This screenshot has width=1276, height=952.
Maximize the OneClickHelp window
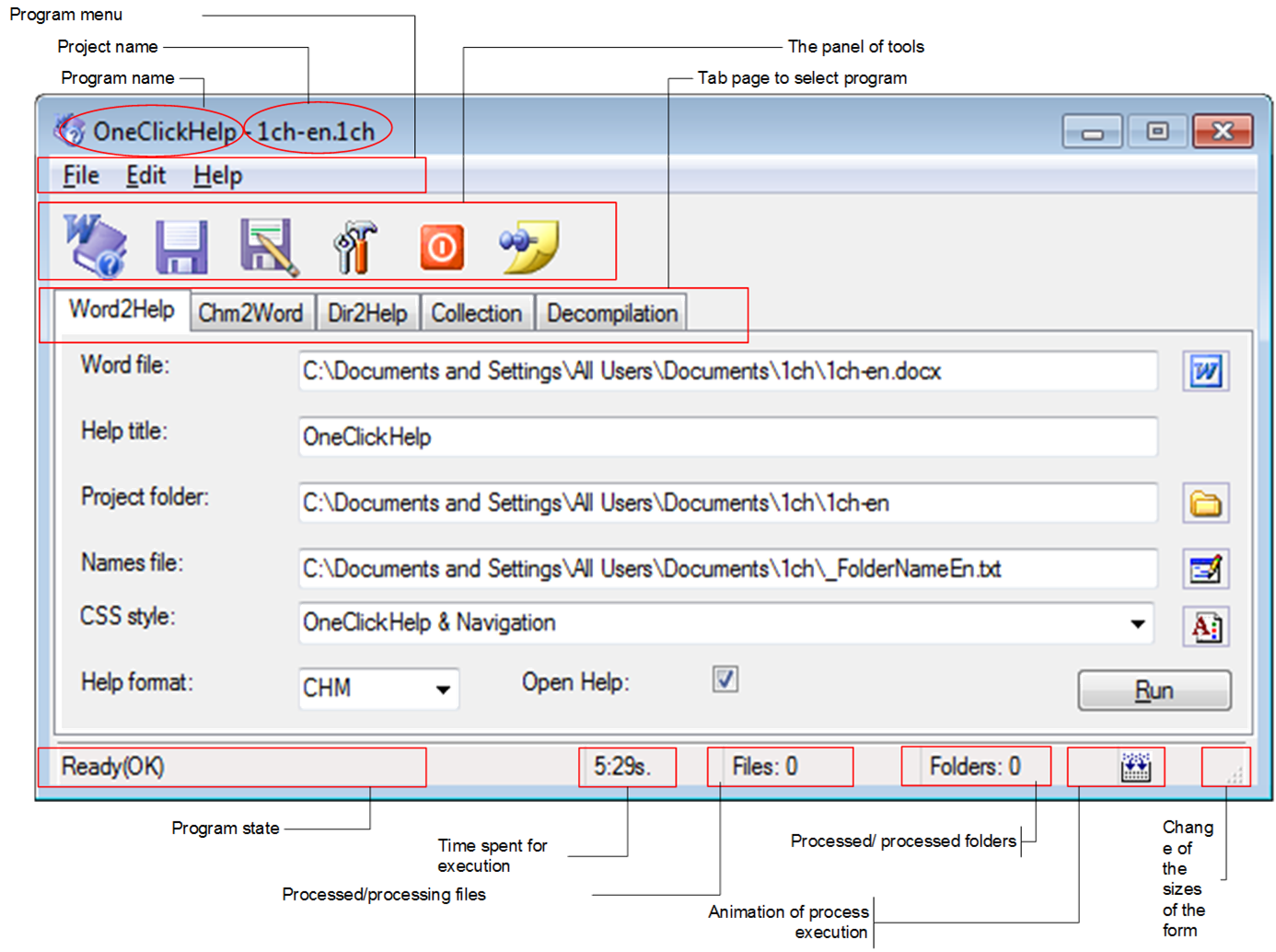[x=1157, y=132]
